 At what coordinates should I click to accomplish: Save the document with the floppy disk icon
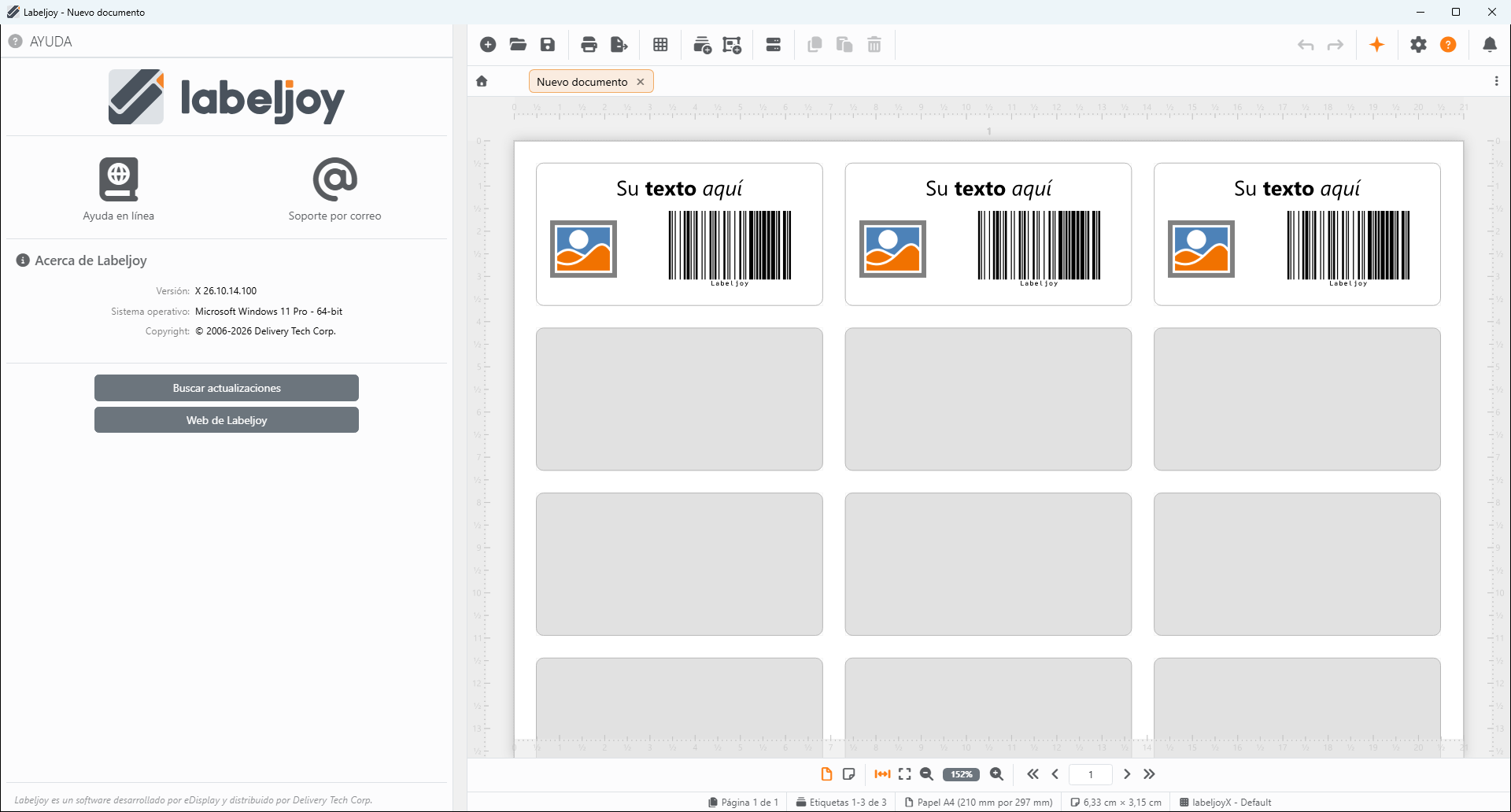[x=548, y=45]
